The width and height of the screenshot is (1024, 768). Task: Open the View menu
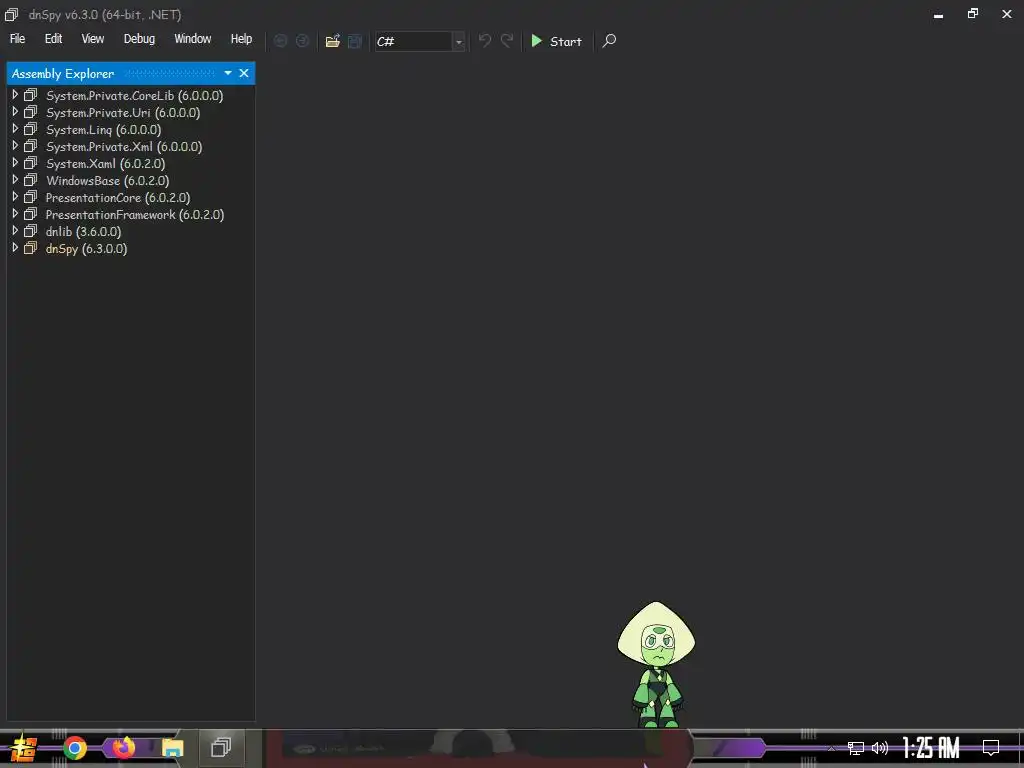point(93,39)
